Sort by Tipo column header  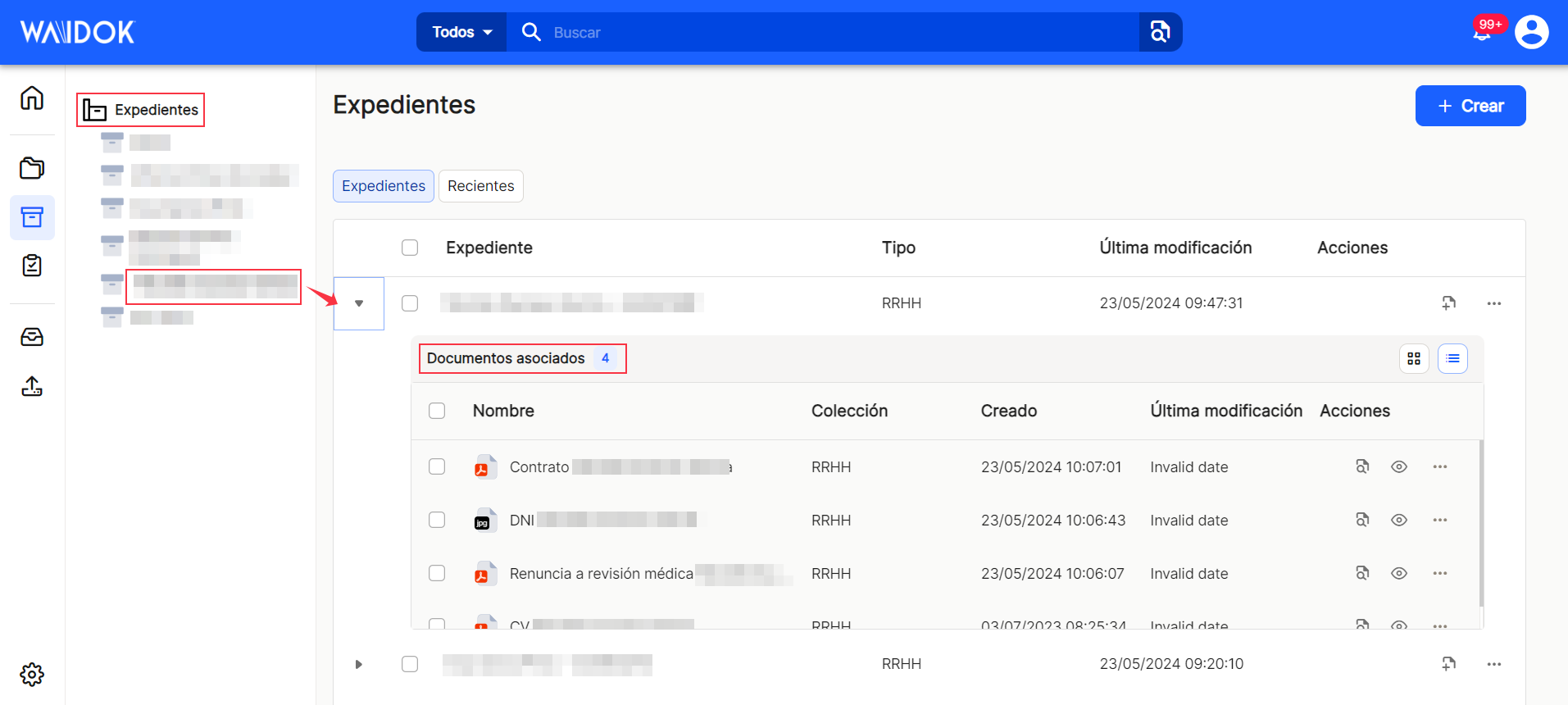[898, 248]
